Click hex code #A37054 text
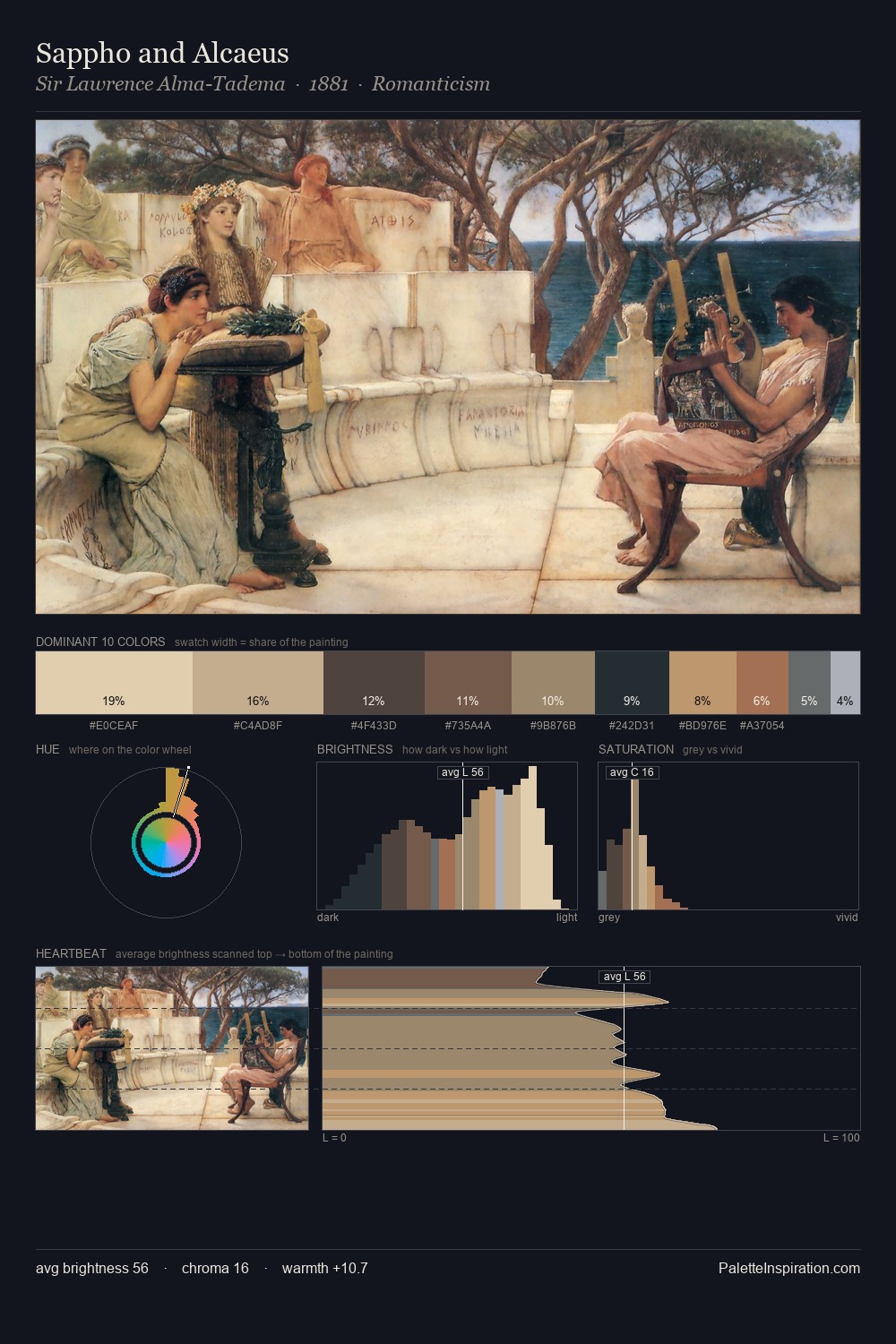Viewport: 896px width, 1344px height. (762, 726)
